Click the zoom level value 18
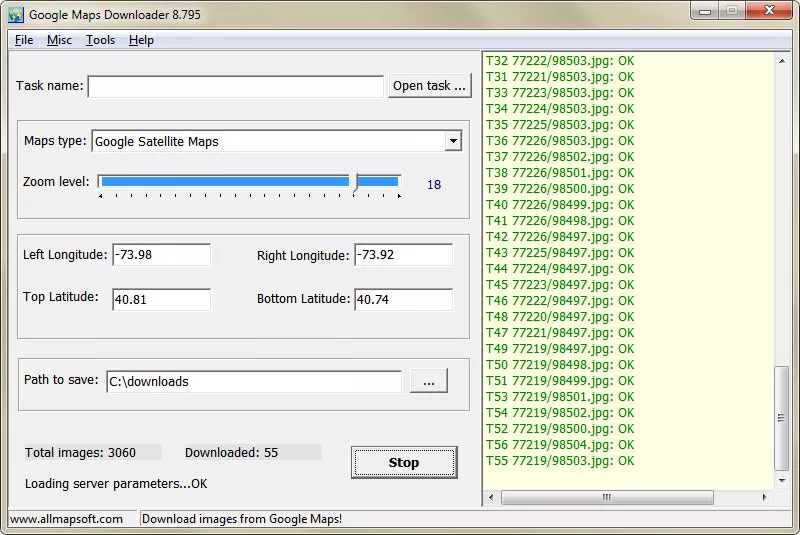 pyautogui.click(x=434, y=185)
